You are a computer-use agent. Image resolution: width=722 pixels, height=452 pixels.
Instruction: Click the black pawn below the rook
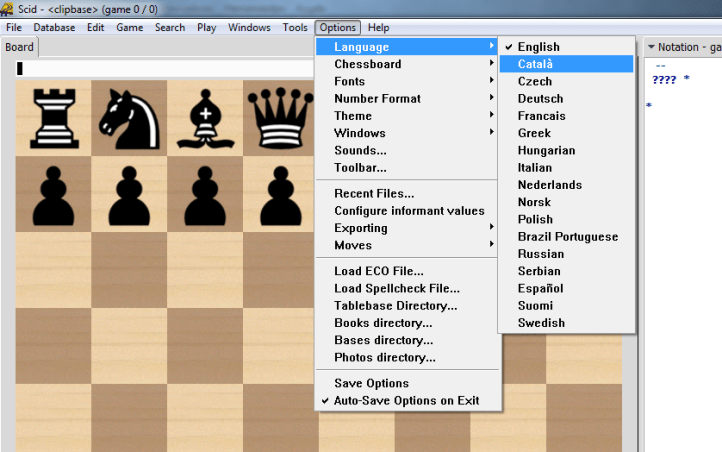(x=53, y=193)
